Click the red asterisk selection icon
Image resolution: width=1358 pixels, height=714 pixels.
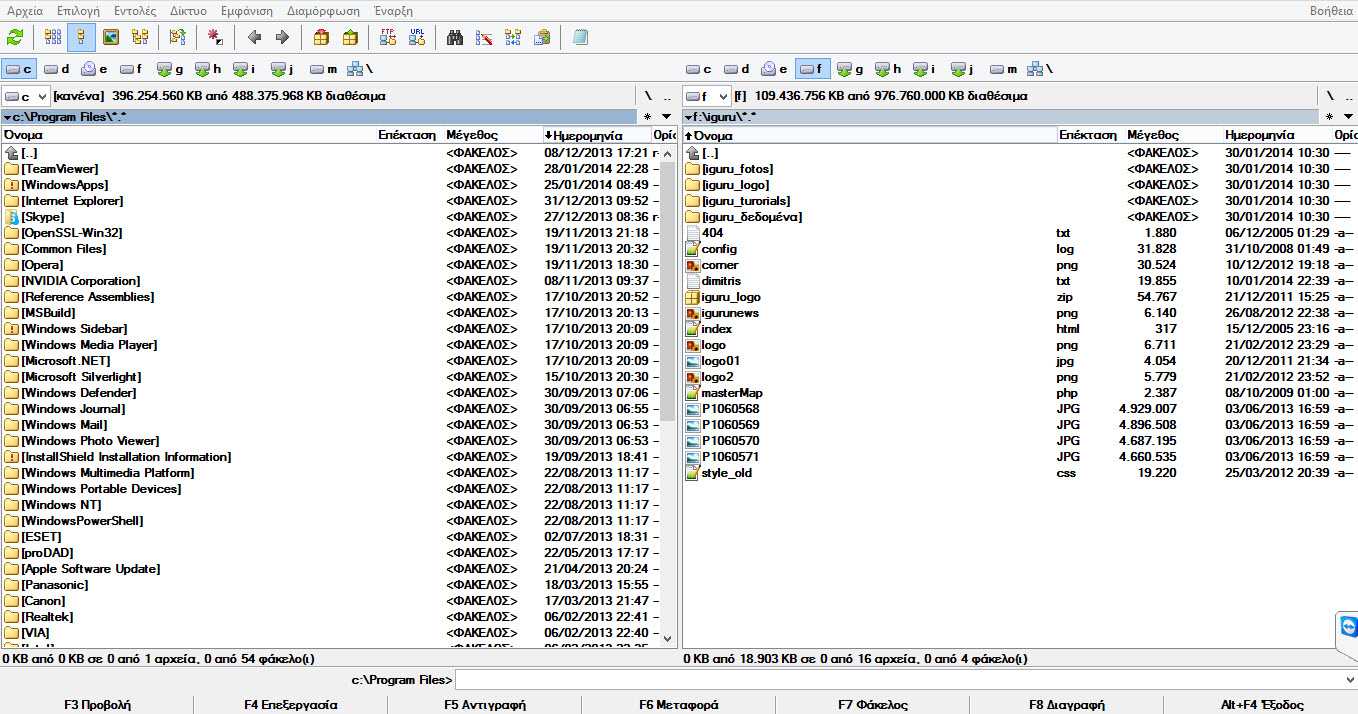215,38
